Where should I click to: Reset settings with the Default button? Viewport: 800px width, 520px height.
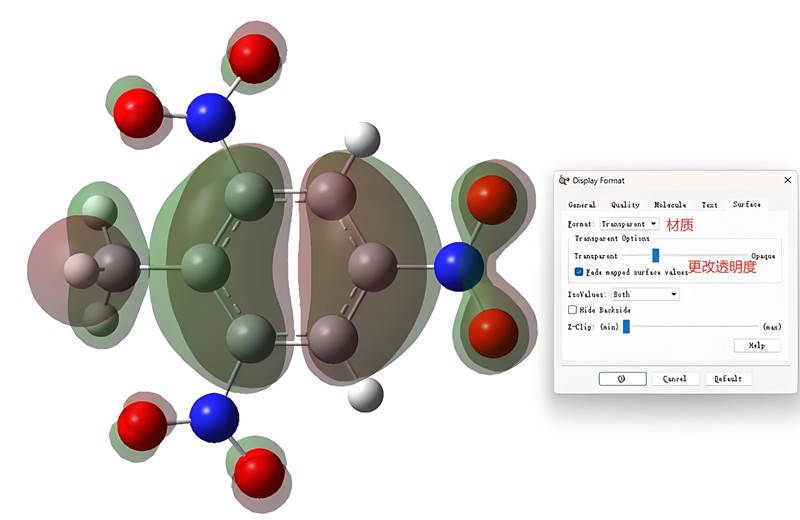coord(728,379)
